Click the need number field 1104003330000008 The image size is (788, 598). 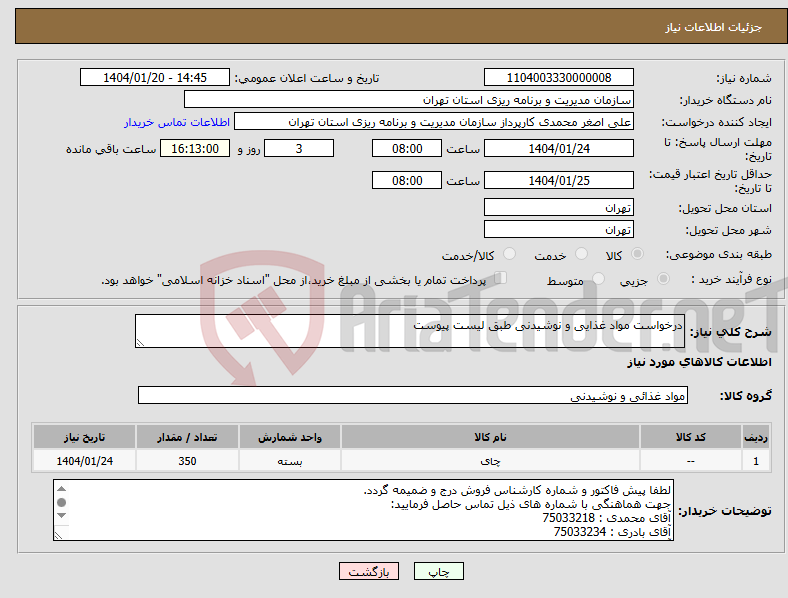pos(558,78)
